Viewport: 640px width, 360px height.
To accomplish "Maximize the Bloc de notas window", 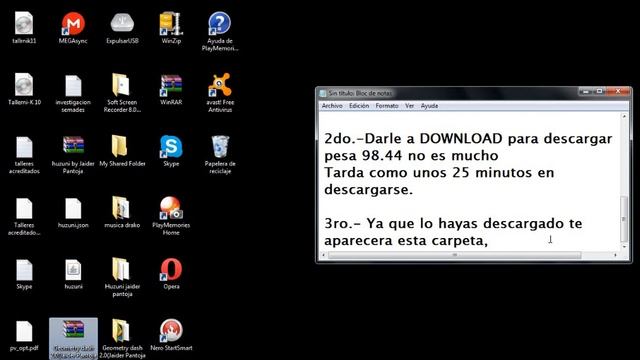I will 599,91.
